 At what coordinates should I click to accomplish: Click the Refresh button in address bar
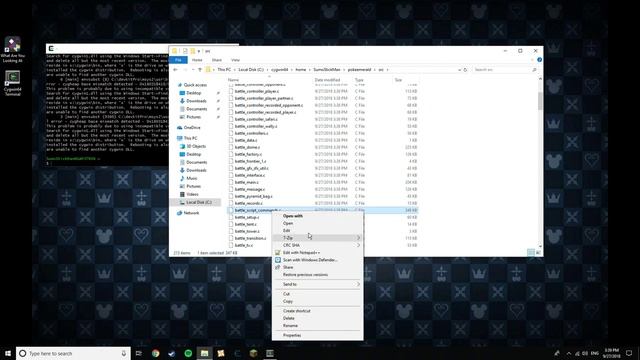point(465,70)
